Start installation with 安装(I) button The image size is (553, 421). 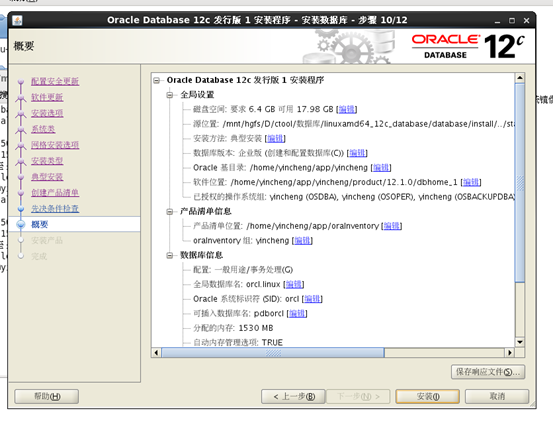[427, 397]
